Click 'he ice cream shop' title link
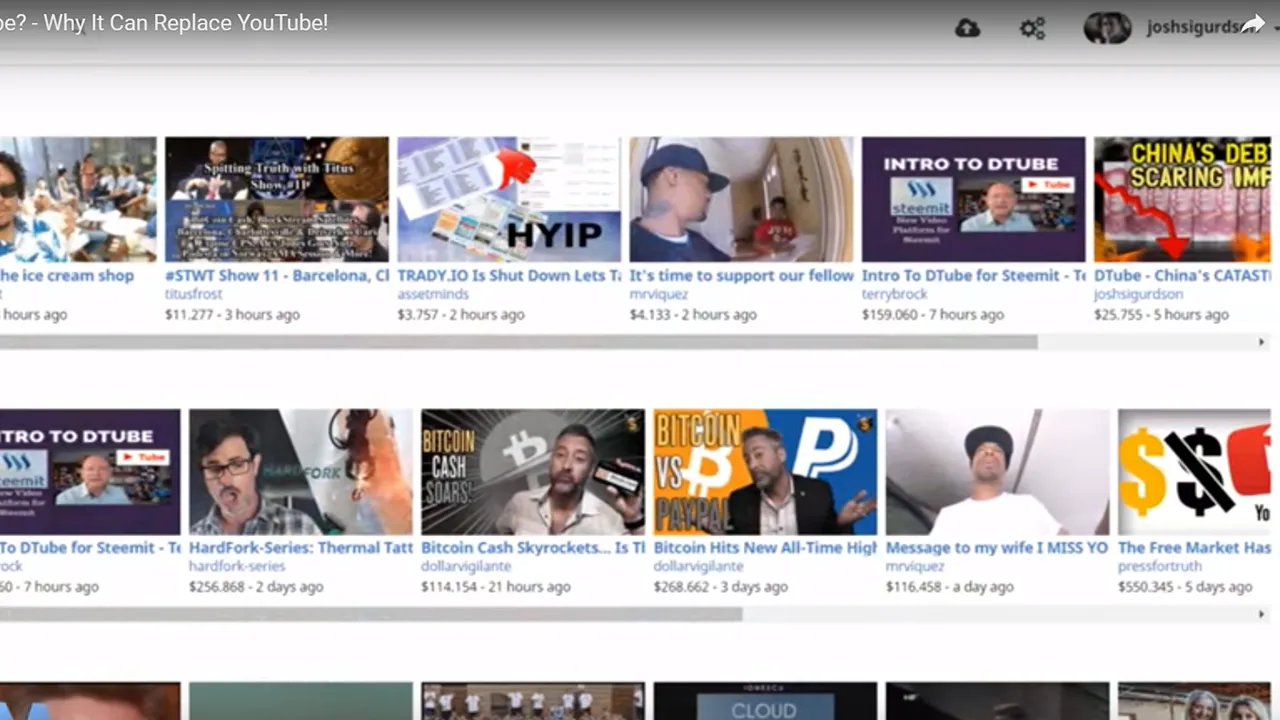Image resolution: width=1280 pixels, height=720 pixels. coord(67,275)
